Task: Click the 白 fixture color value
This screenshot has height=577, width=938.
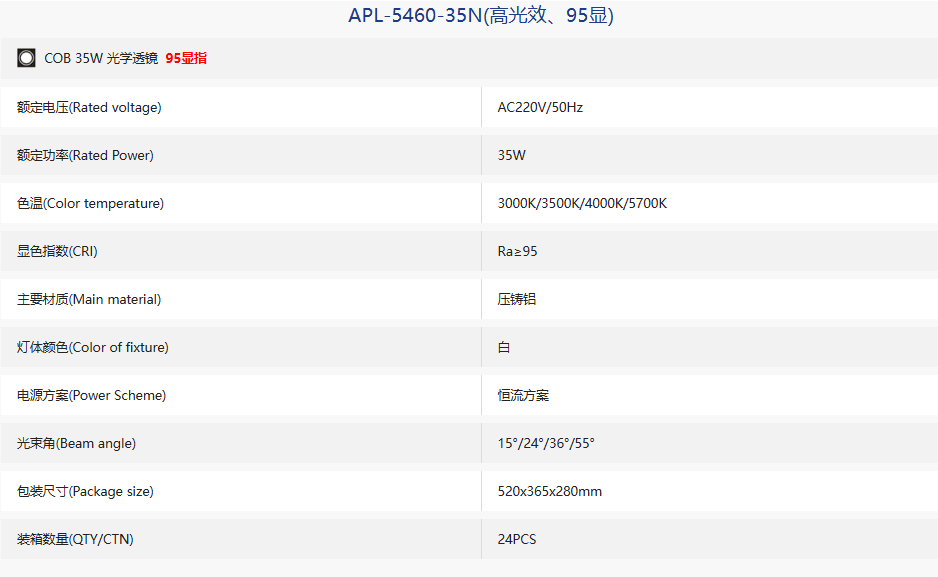Action: coord(504,347)
